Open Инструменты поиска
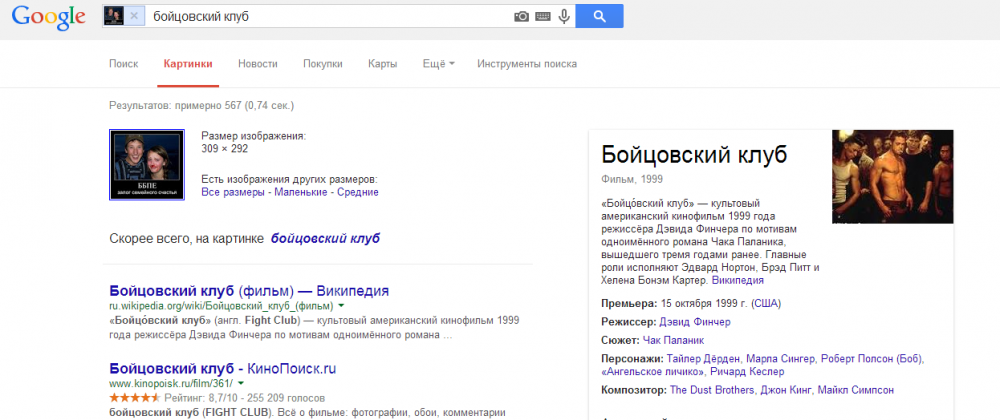The height and width of the screenshot is (420, 1000). (527, 64)
